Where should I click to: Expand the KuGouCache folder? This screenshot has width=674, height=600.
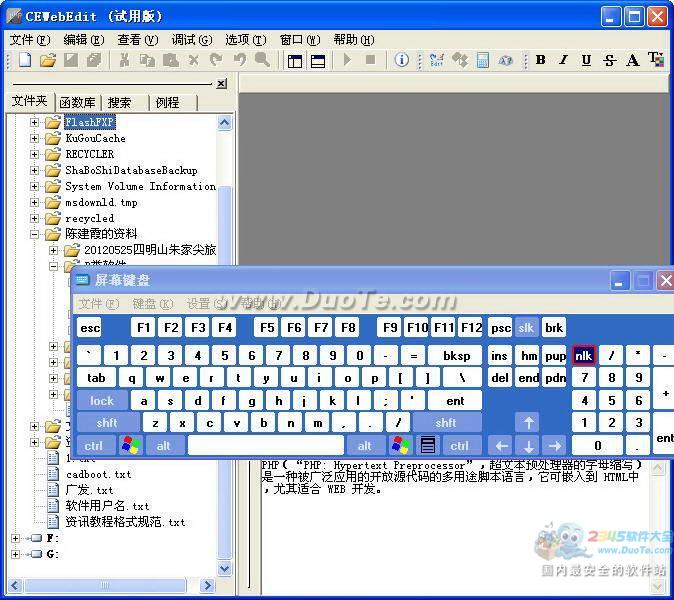pos(34,138)
